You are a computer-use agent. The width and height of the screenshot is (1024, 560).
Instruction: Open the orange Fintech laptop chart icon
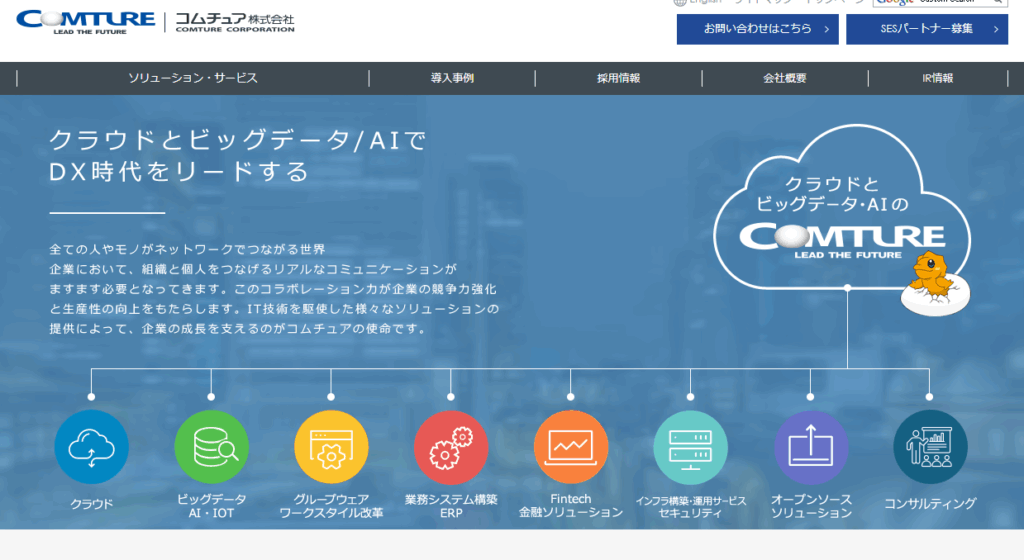coord(571,447)
